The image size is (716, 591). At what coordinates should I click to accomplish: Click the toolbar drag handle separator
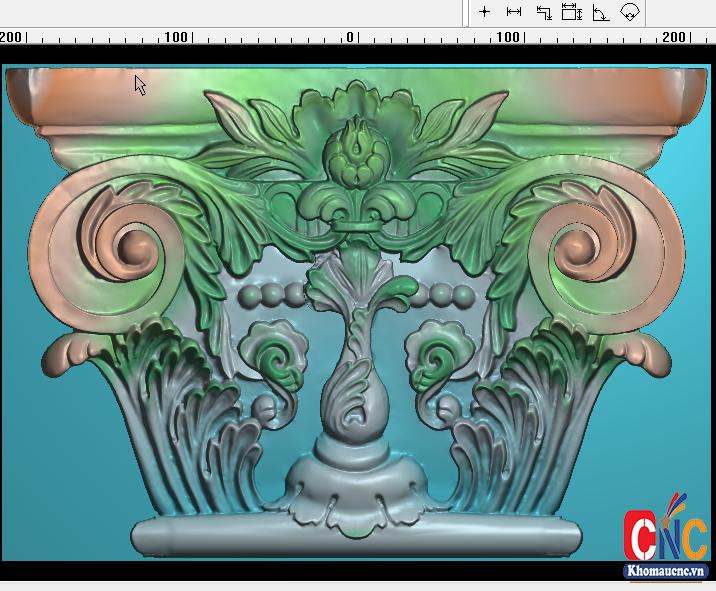pyautogui.click(x=467, y=12)
